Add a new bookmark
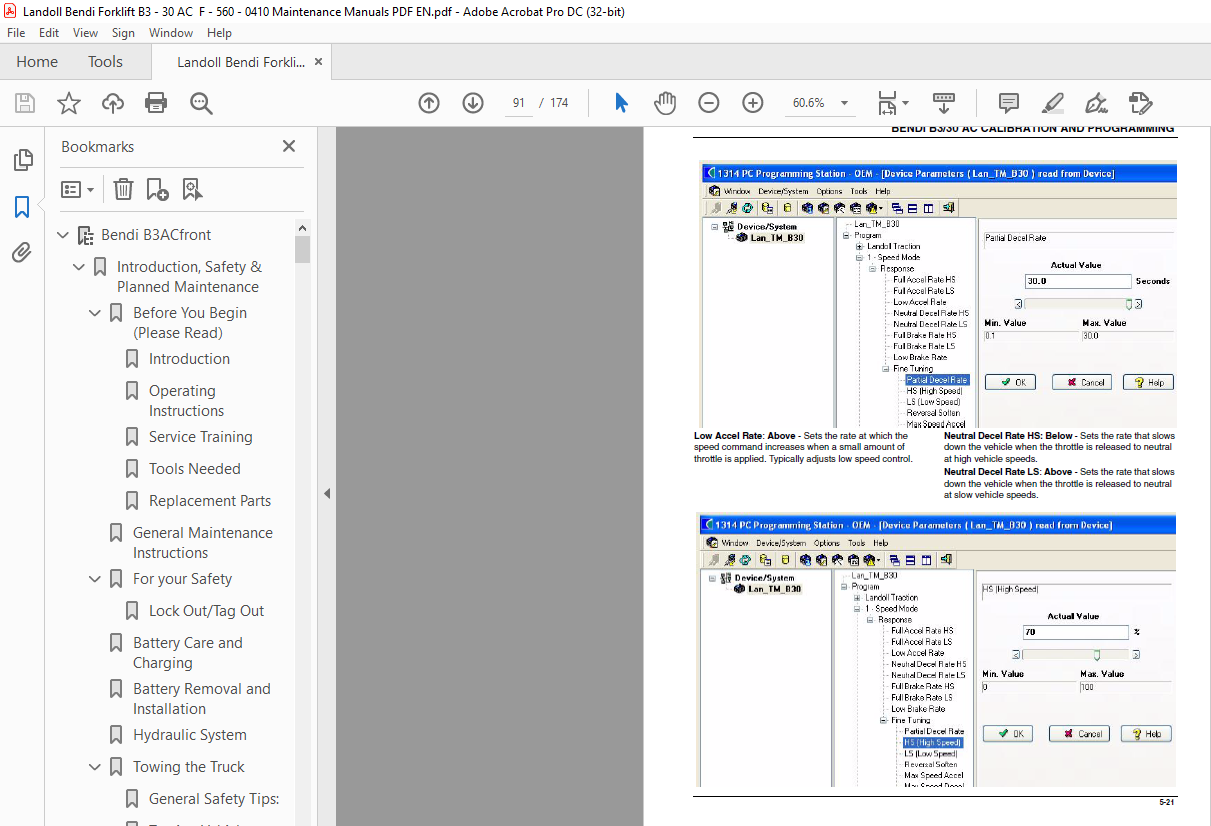 point(157,189)
